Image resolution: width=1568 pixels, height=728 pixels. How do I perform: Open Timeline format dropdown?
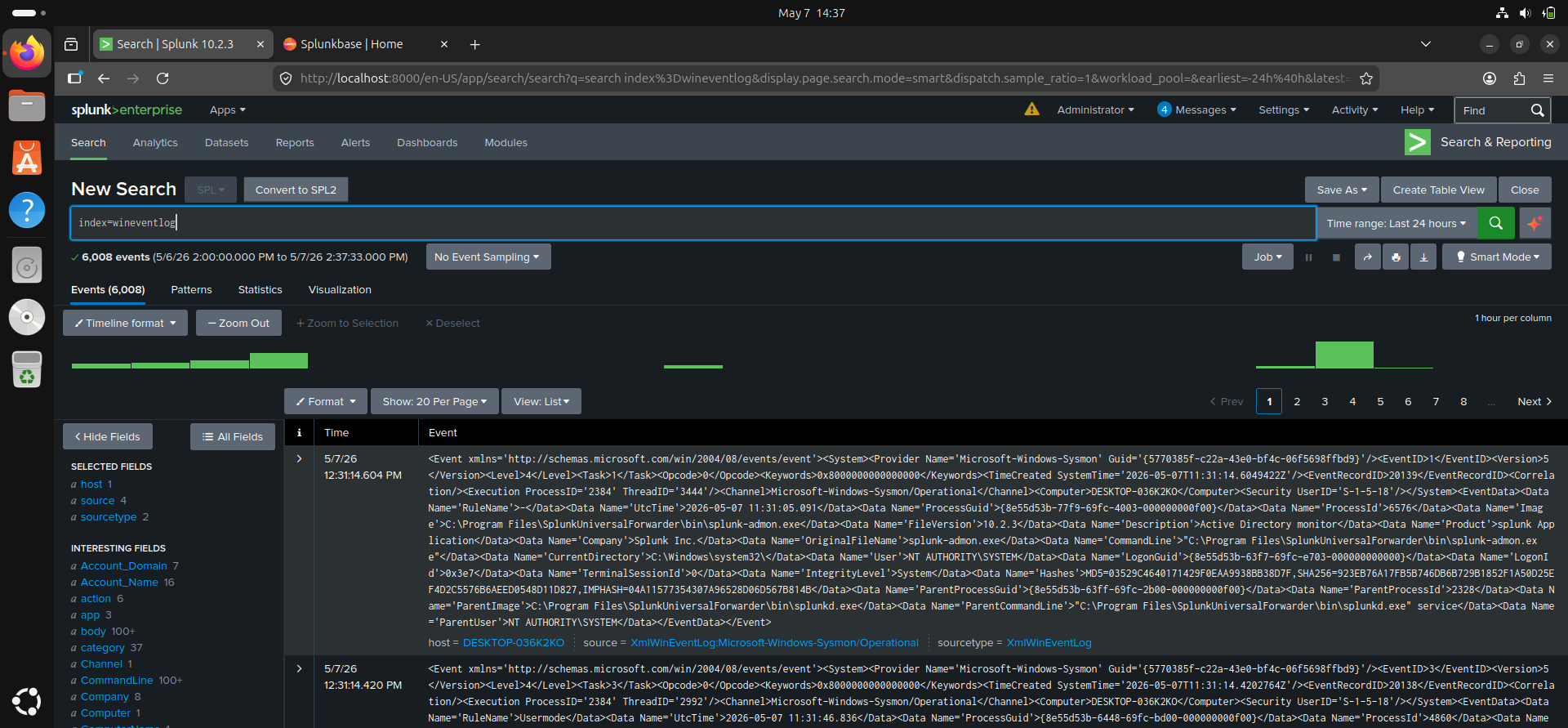(x=125, y=324)
